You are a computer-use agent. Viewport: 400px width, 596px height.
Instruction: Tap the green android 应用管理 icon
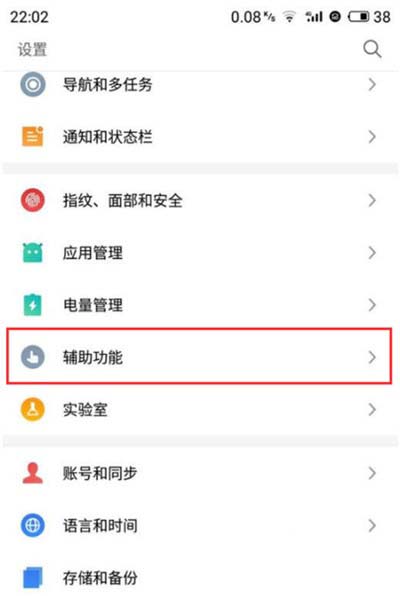pyautogui.click(x=33, y=252)
